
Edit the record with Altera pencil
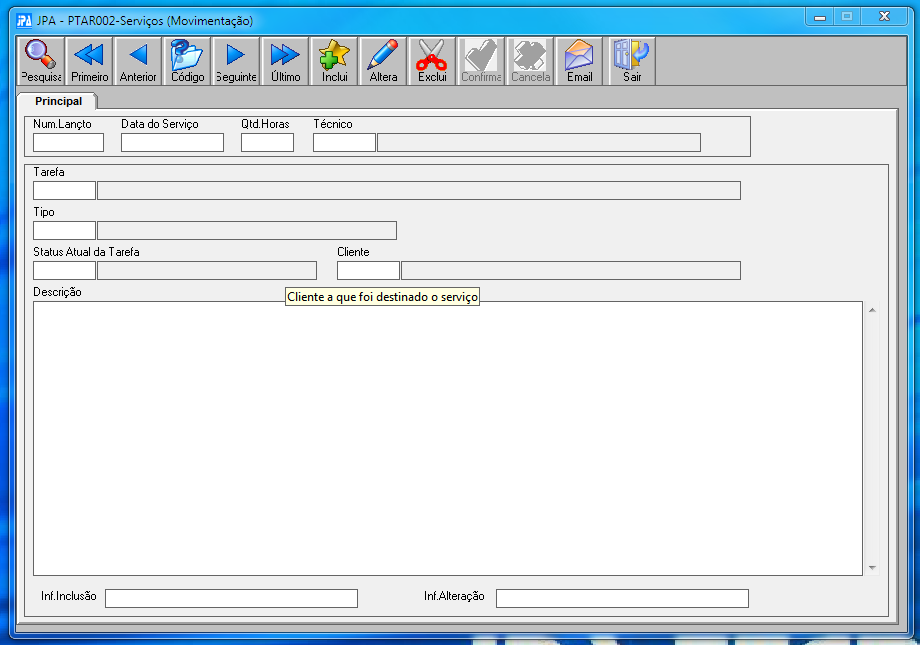tap(383, 62)
